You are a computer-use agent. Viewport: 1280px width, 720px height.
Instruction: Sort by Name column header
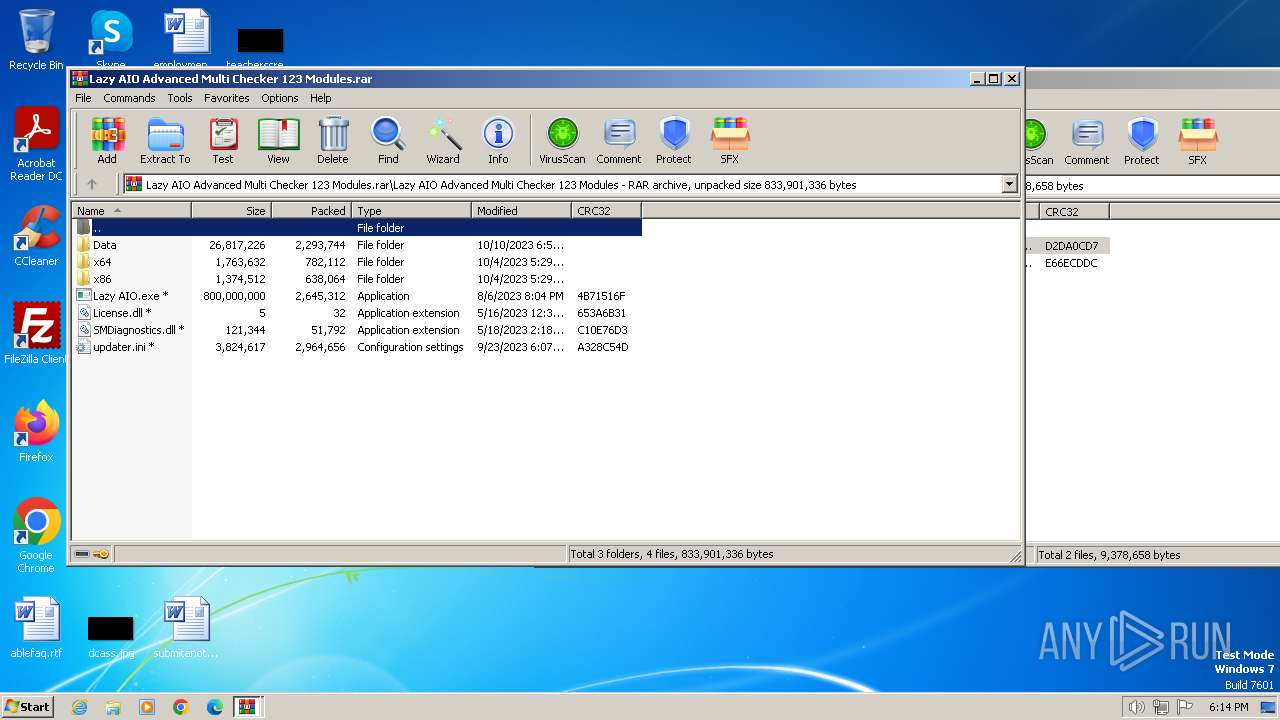coord(131,211)
